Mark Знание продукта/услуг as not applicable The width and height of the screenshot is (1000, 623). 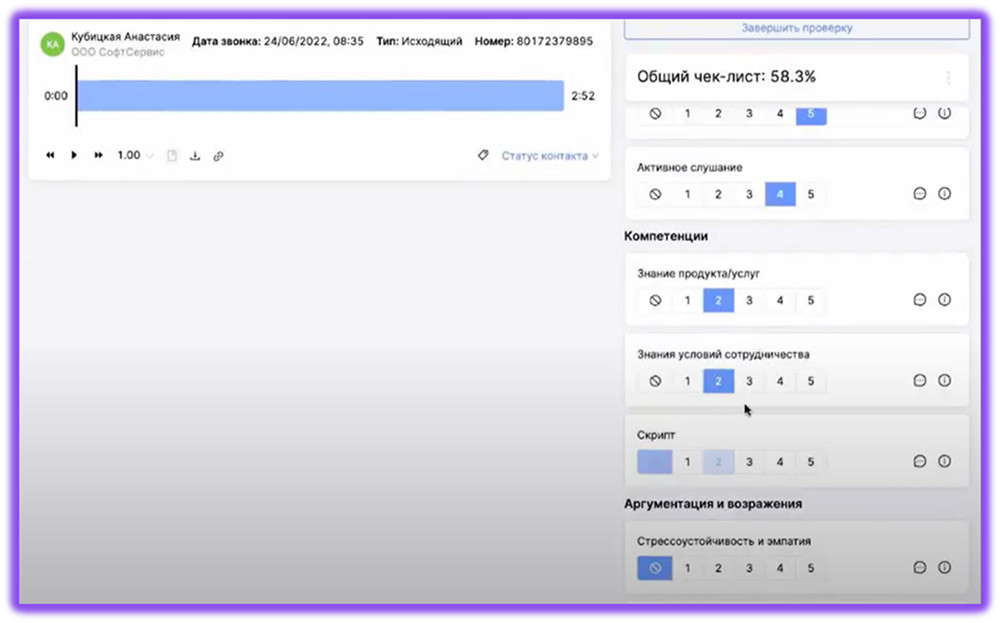coord(655,300)
